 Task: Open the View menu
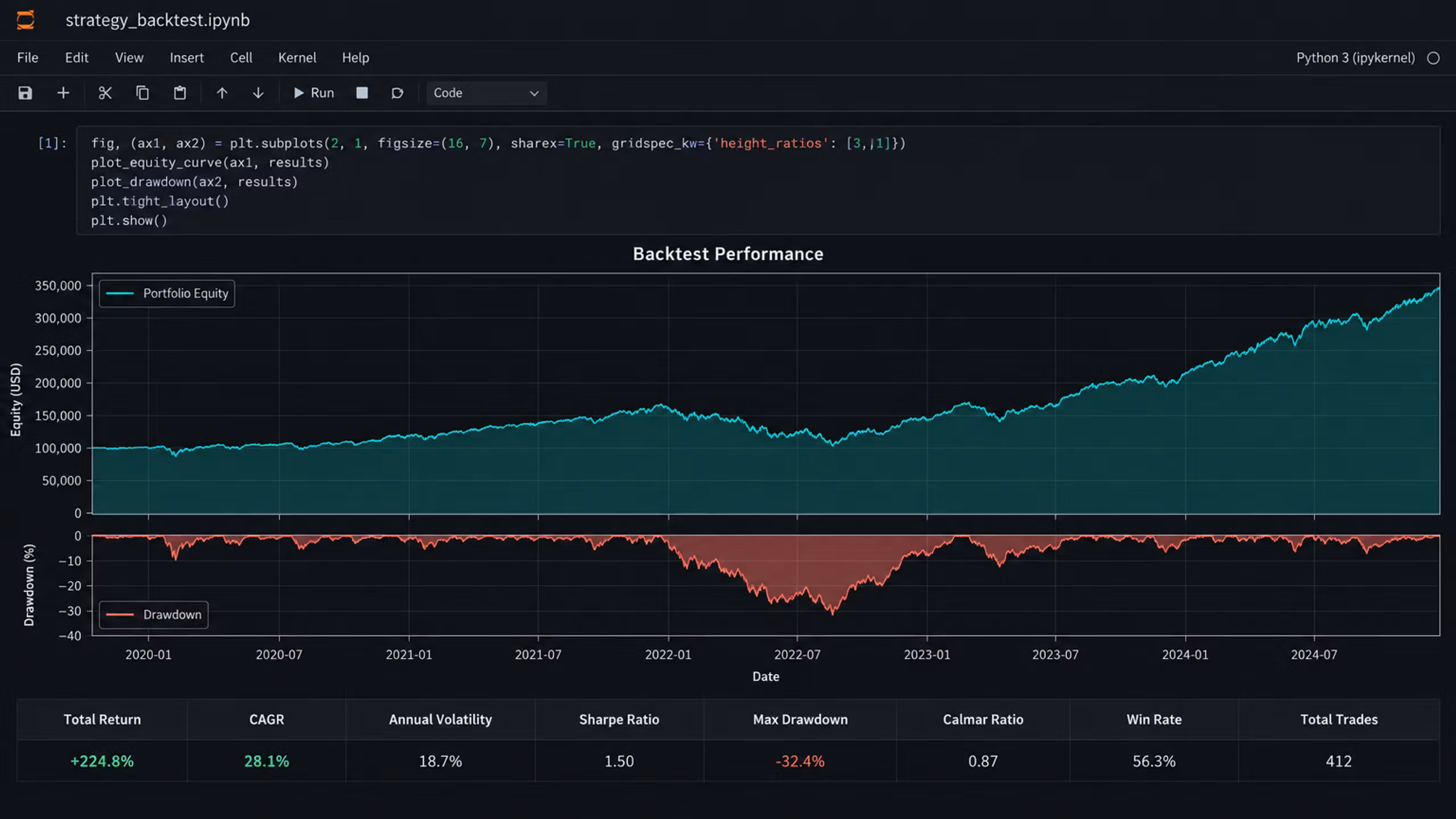click(x=129, y=57)
